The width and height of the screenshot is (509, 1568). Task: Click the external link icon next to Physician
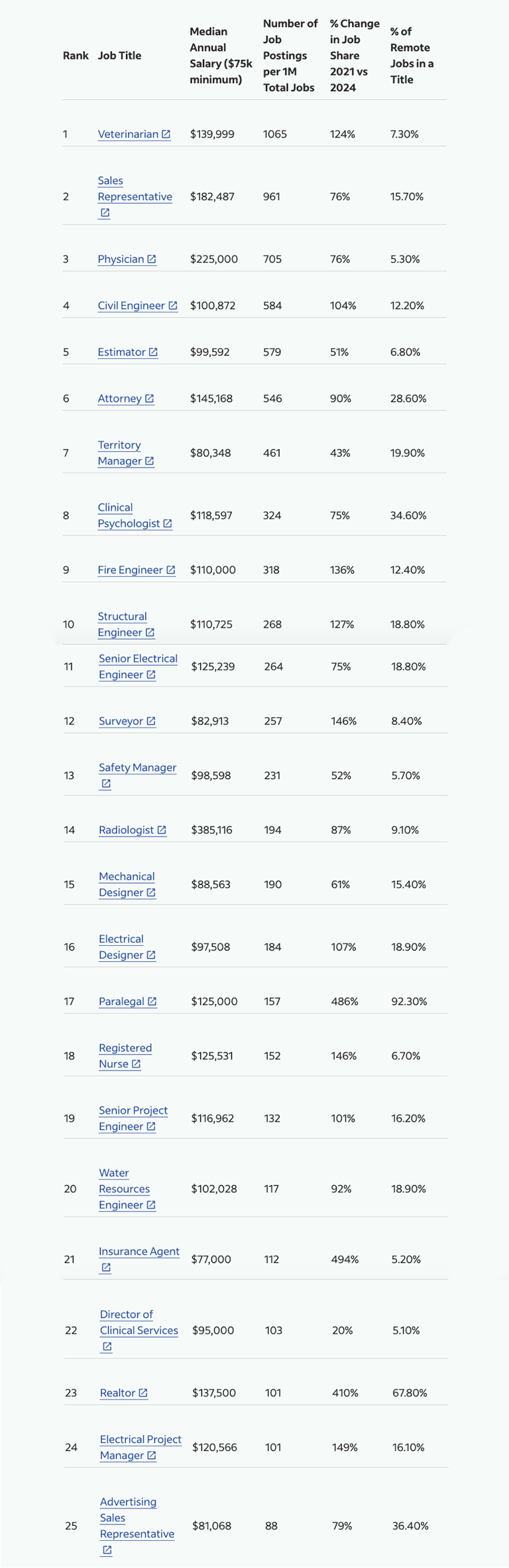[152, 259]
